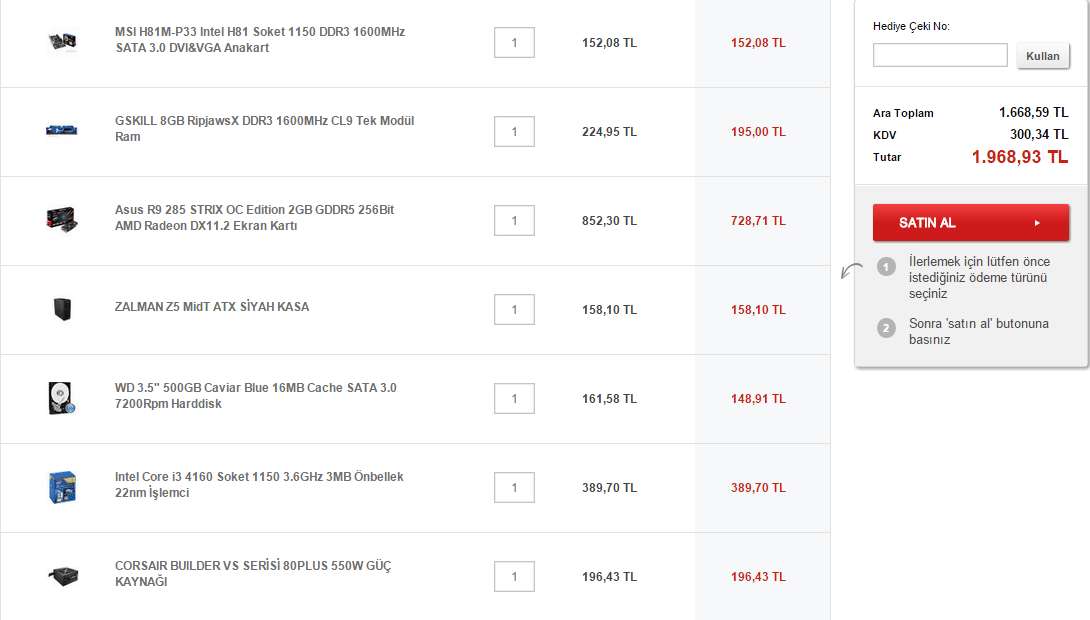This screenshot has width=1090, height=620.
Task: Edit quantity field for GSKILL 8GB RAM
Action: click(x=514, y=132)
